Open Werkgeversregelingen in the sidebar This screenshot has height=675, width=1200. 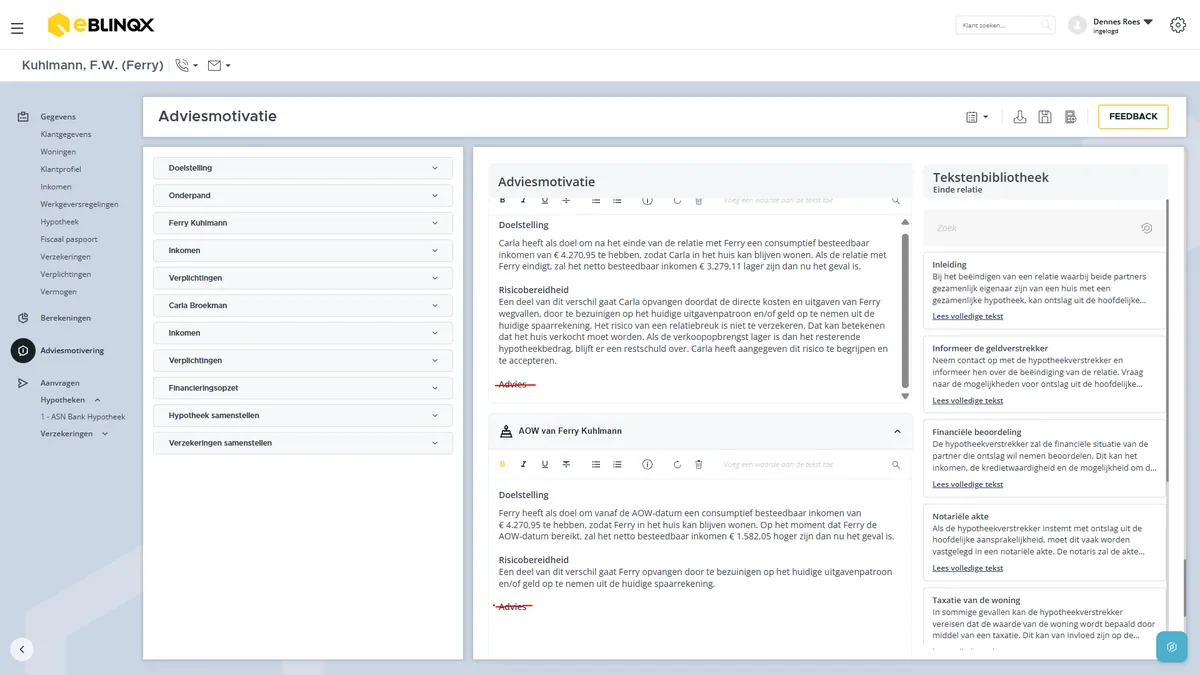pyautogui.click(x=79, y=205)
